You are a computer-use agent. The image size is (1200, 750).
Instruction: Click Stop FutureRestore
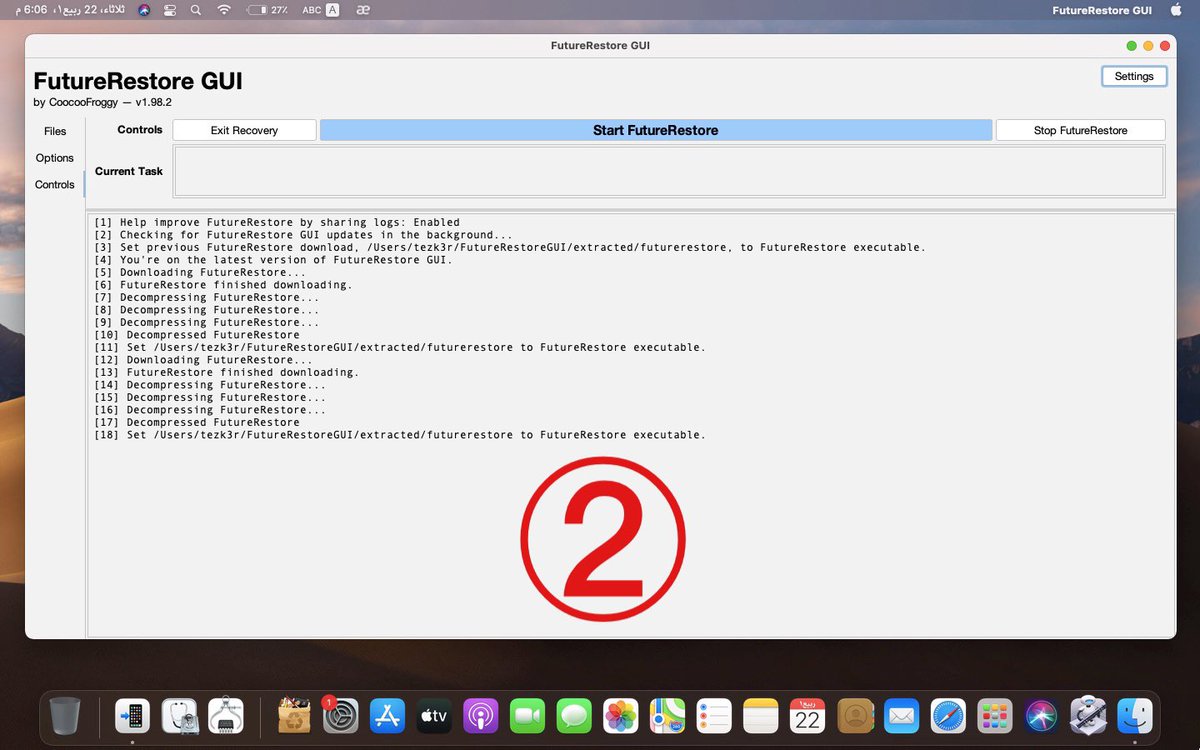[x=1080, y=130]
